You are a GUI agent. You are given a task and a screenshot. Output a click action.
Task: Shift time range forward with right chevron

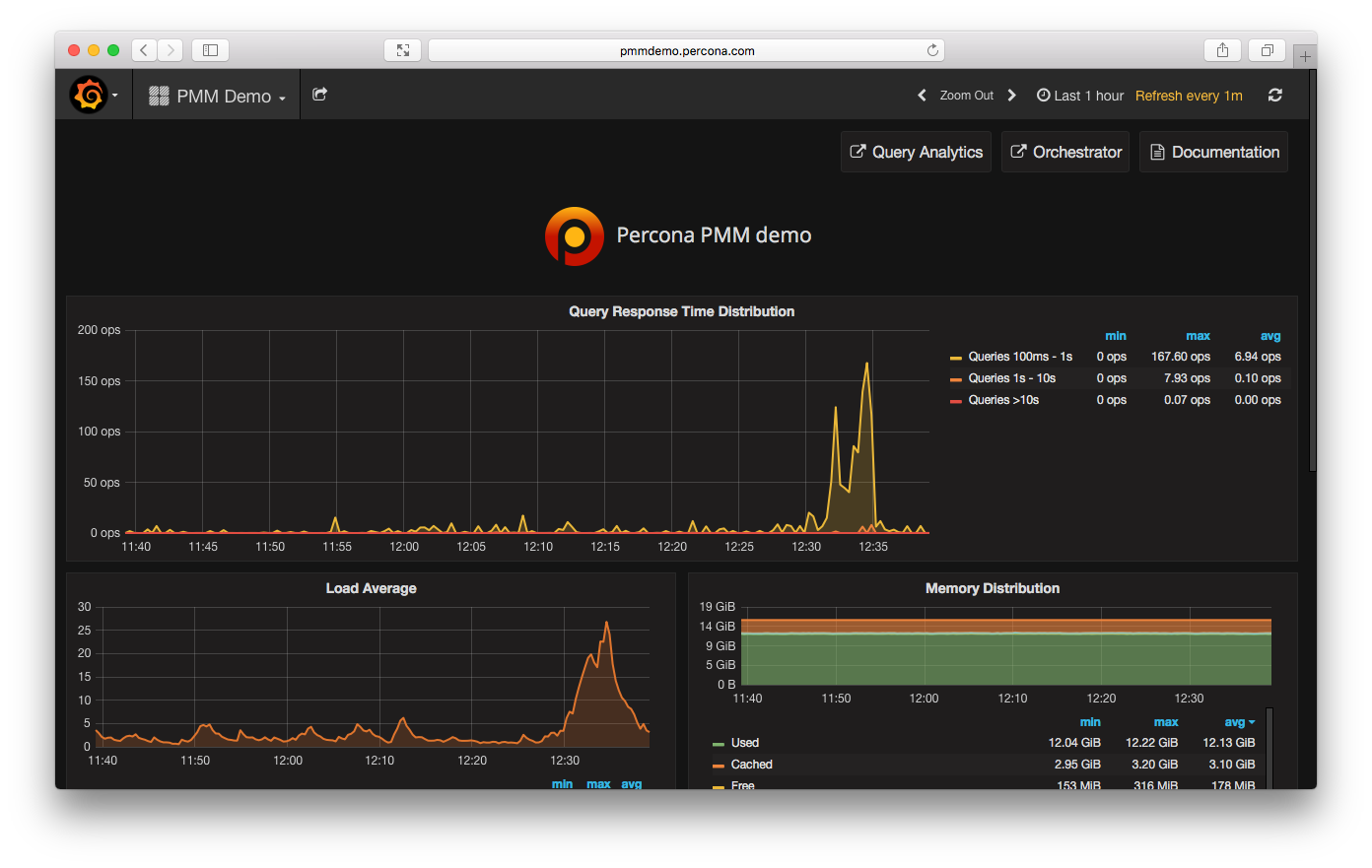coord(1011,96)
